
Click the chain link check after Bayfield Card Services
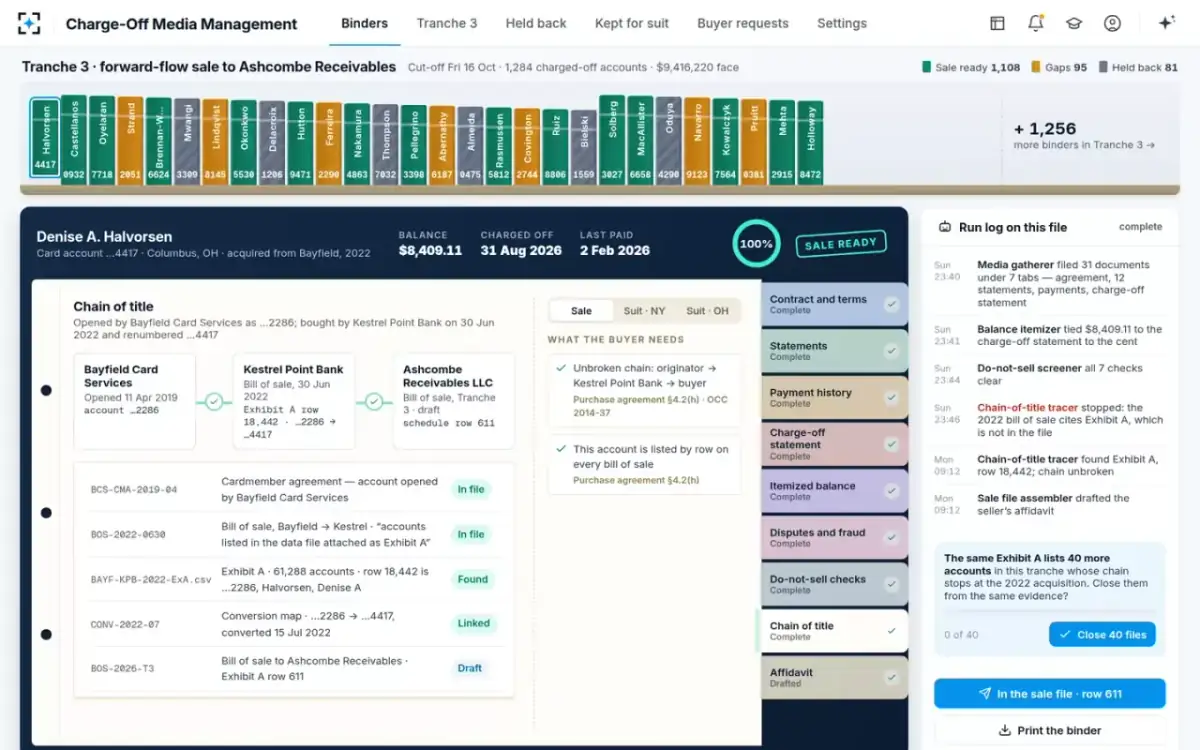pos(214,401)
